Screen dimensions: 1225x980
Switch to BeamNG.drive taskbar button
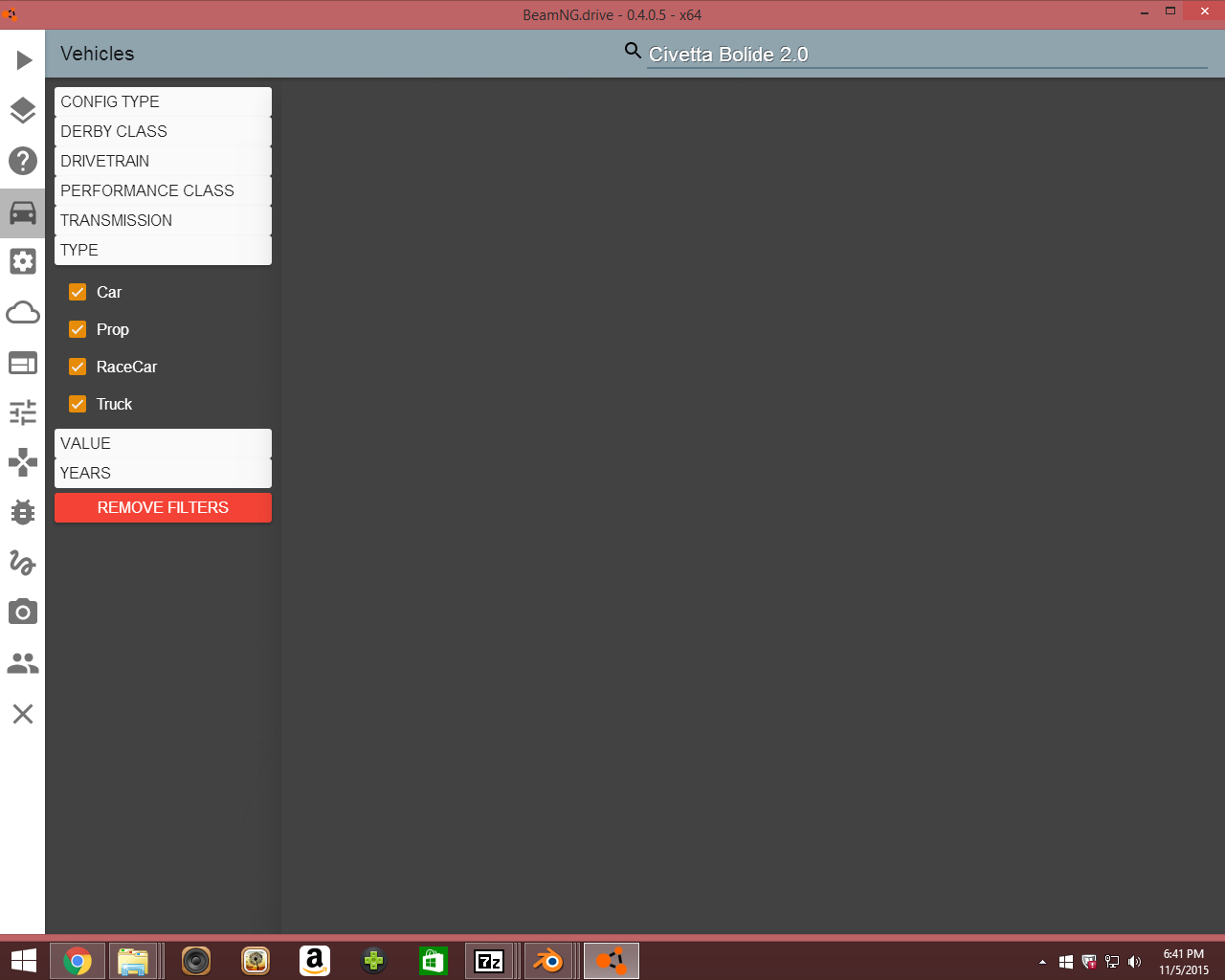pyautogui.click(x=612, y=961)
